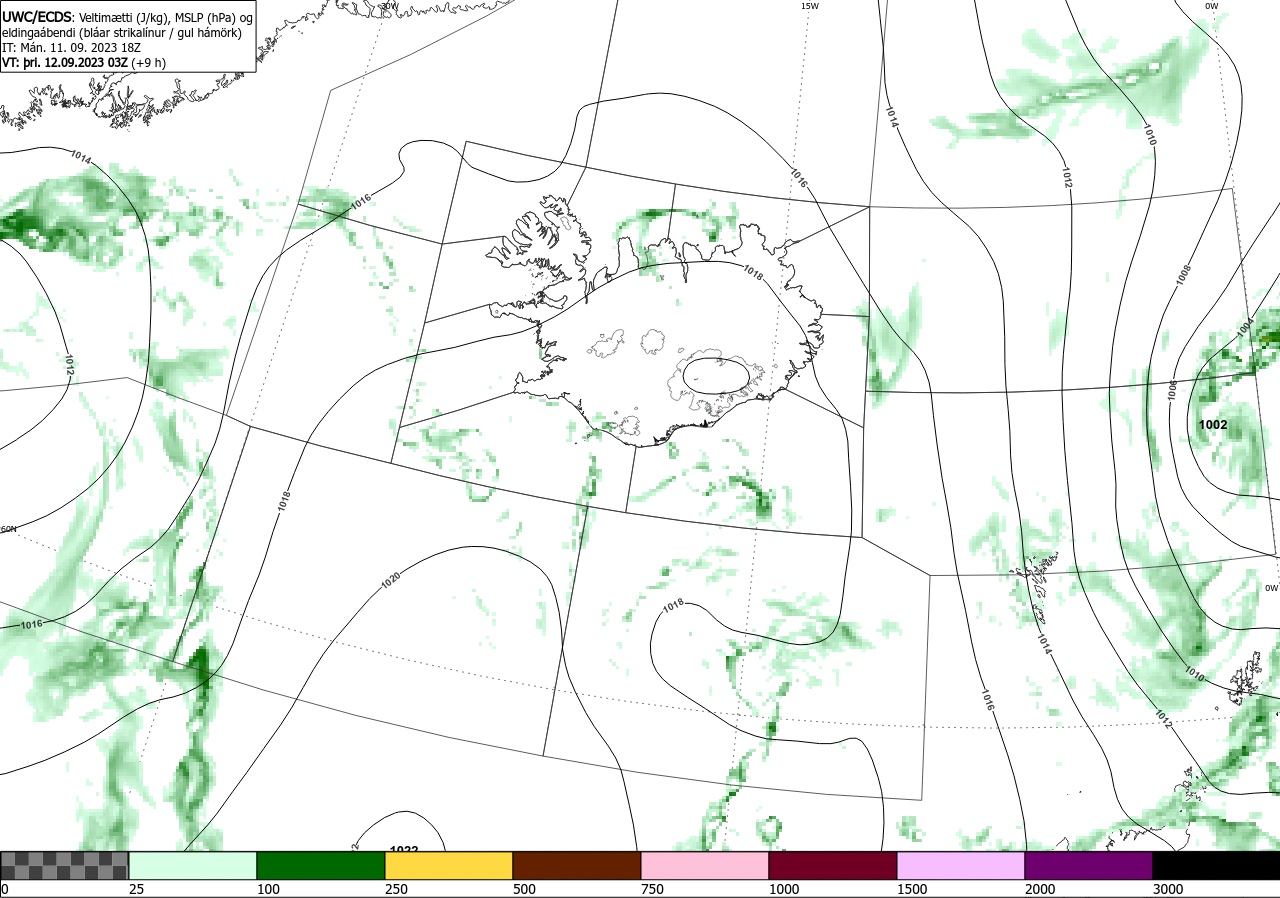Click the '1020' isobar label

390,578
